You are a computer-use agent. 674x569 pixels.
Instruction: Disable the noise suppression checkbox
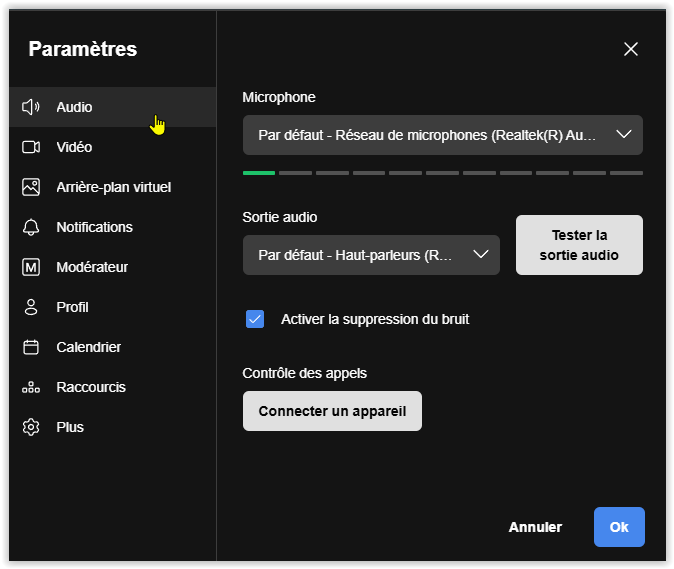pos(255,319)
